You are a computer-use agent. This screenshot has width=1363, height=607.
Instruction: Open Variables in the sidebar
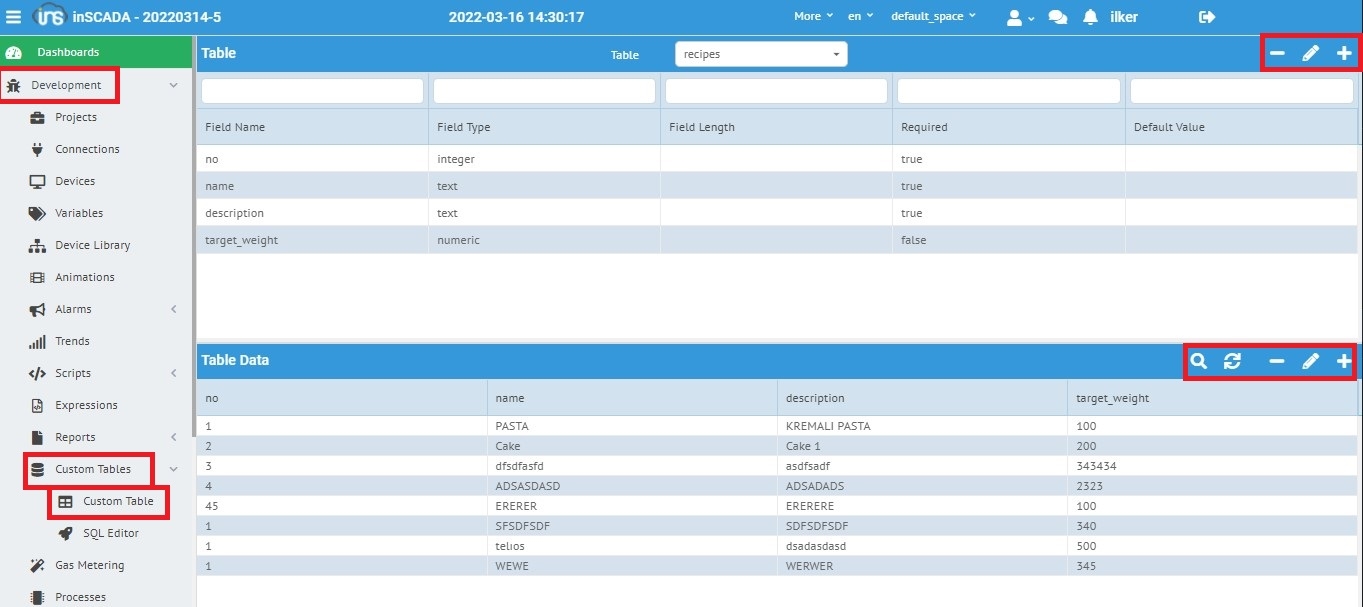(78, 213)
